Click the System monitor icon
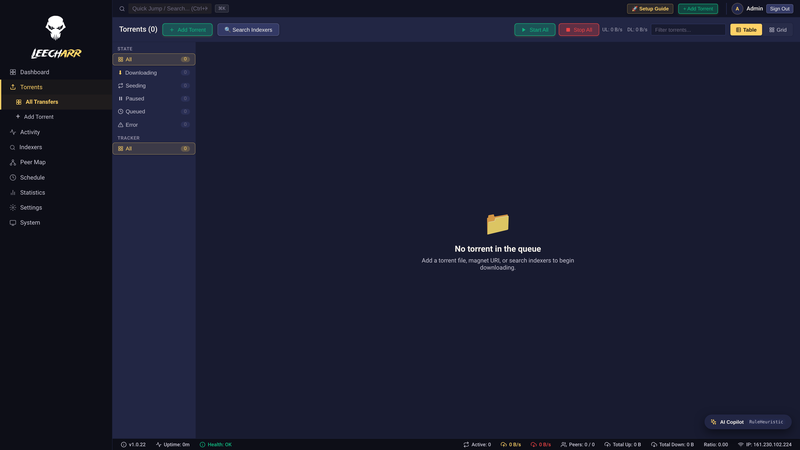This screenshot has width=800, height=450. 13,222
